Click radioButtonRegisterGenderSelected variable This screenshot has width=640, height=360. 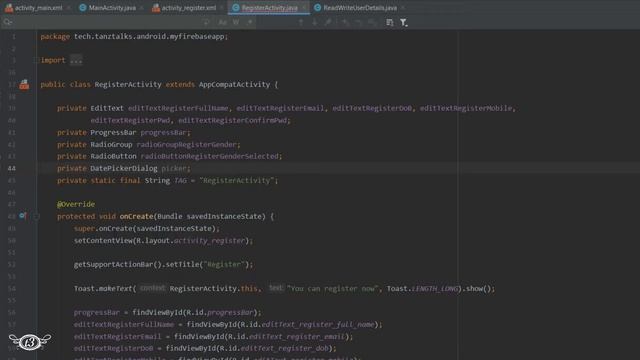tap(209, 156)
